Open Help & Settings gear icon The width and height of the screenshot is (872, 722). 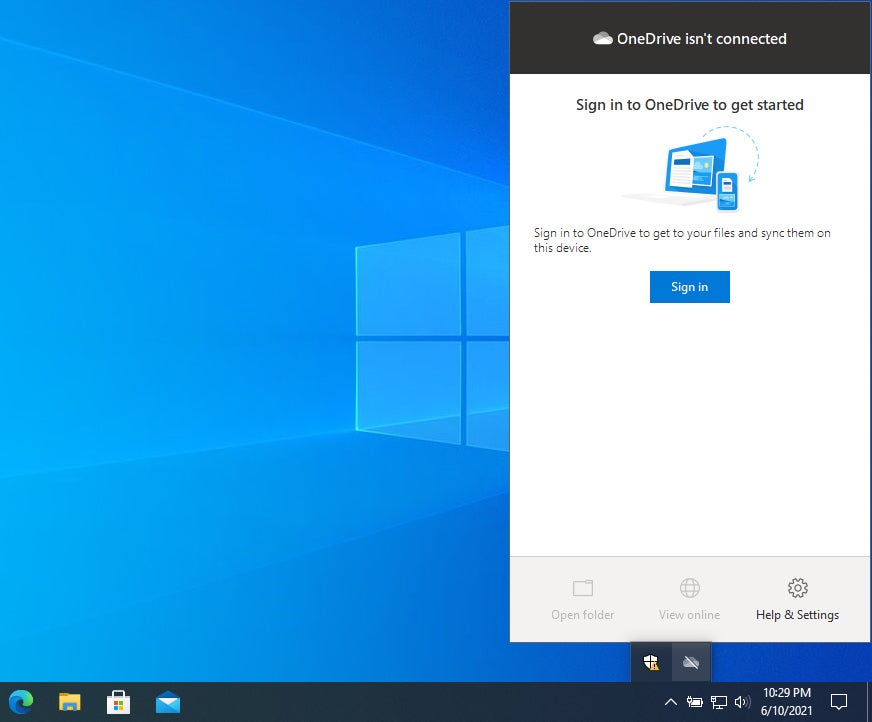(797, 588)
